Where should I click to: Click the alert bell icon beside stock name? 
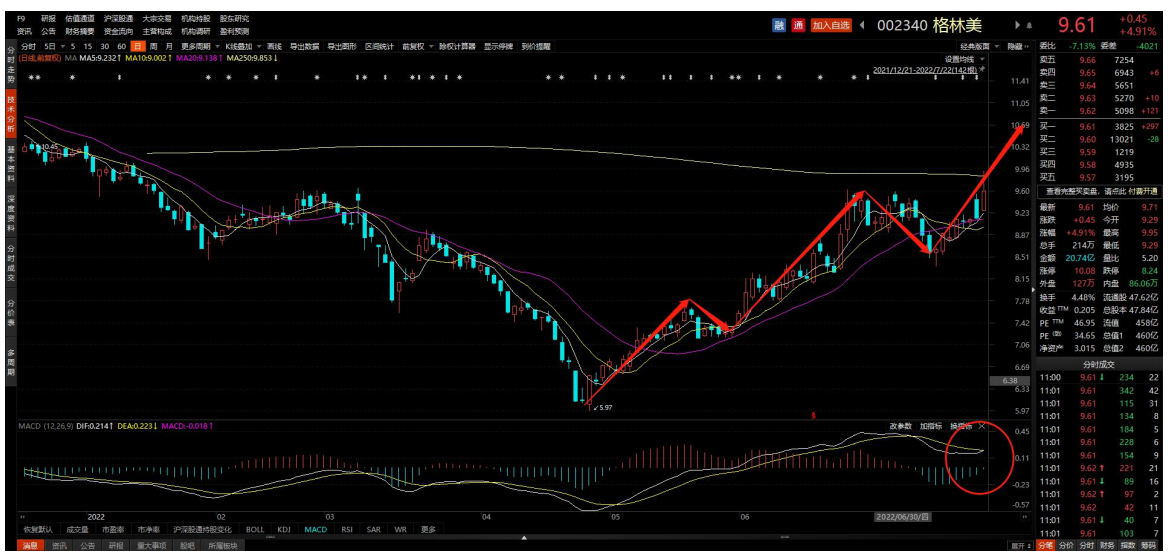pyautogui.click(x=1031, y=25)
